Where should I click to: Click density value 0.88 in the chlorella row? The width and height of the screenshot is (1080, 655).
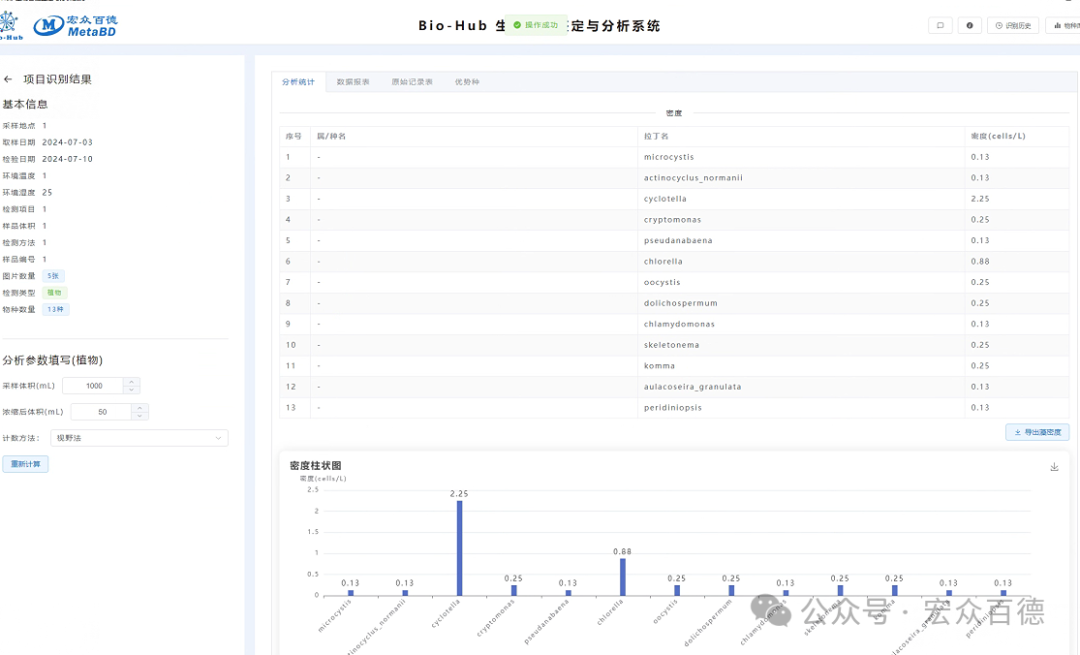tap(979, 262)
